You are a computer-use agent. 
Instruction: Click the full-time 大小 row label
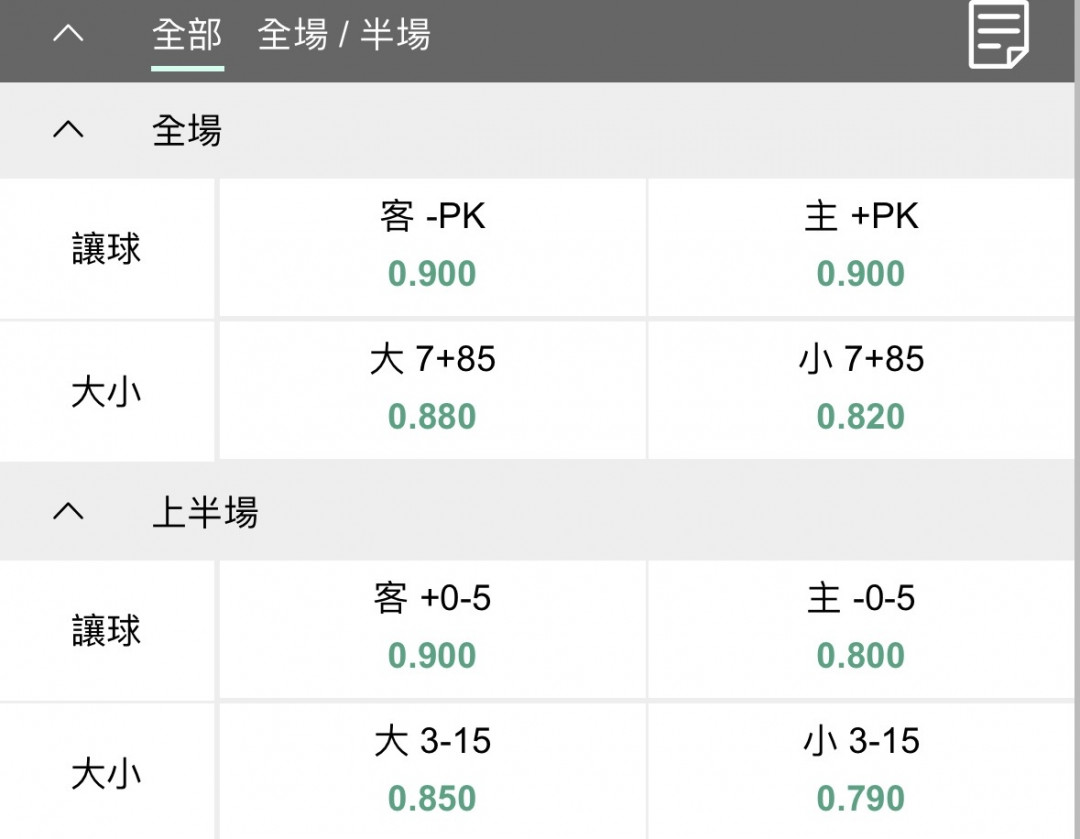point(106,392)
